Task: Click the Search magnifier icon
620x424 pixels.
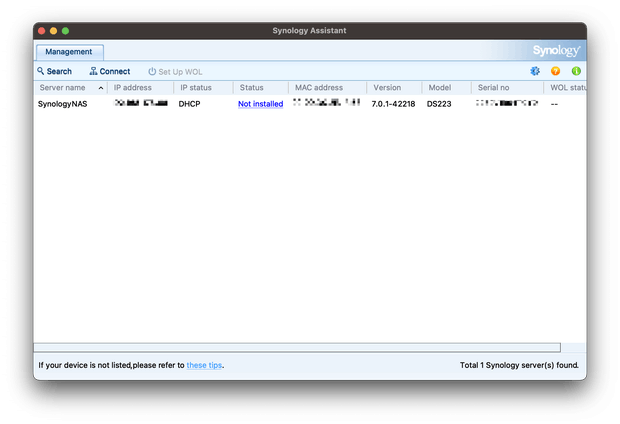Action: point(41,71)
